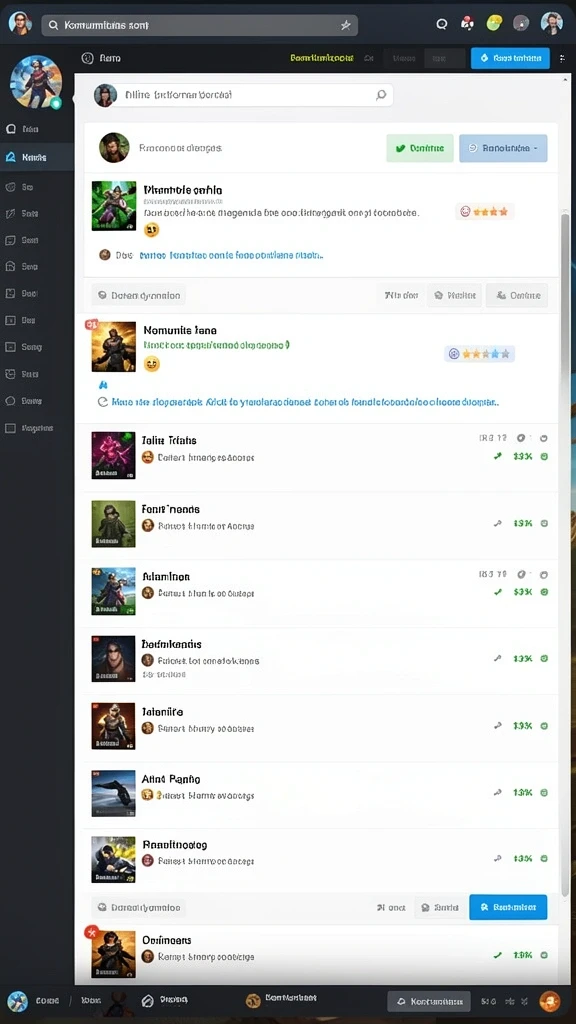Image resolution: width=576 pixels, height=1024 pixels.
Task: Click the dark gray button left of the blue header button
Action: [445, 58]
